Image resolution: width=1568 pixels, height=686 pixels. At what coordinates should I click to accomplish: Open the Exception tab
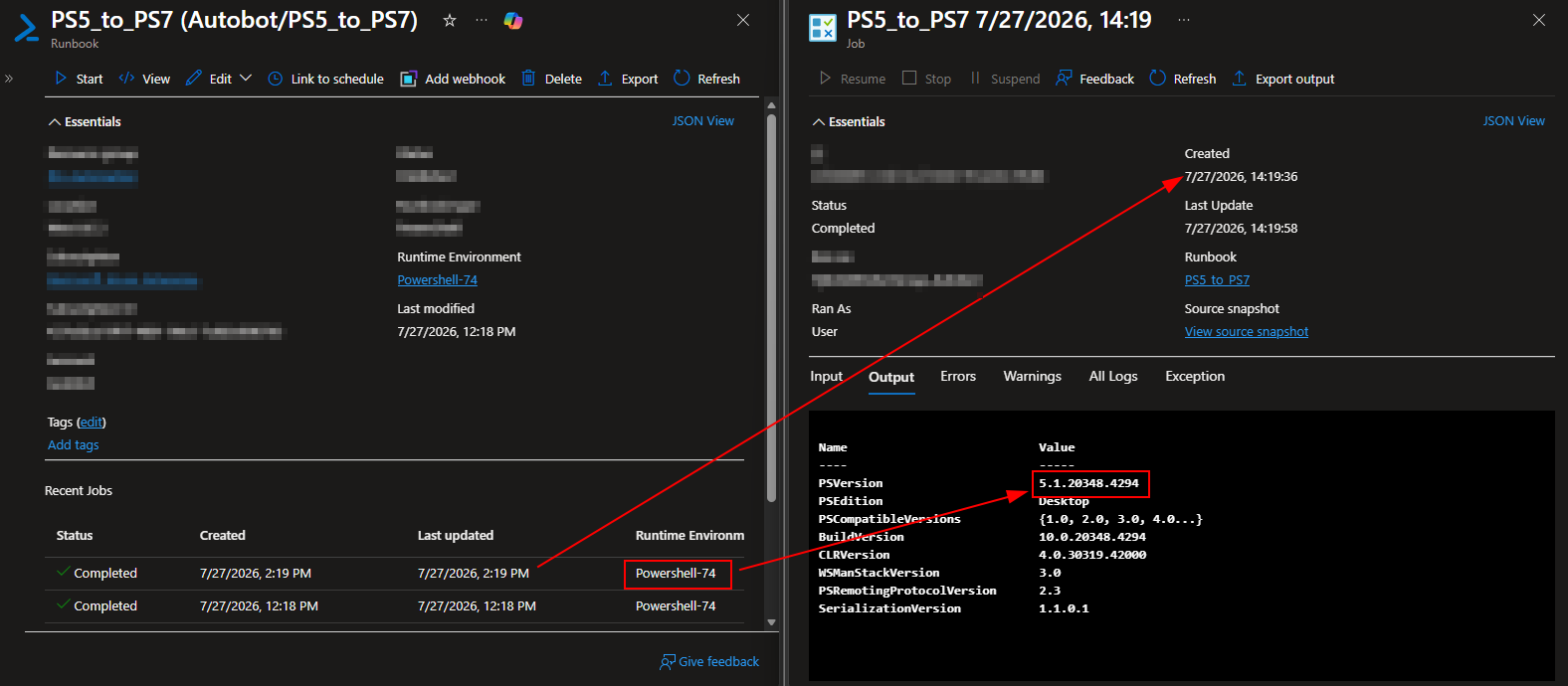(1195, 376)
